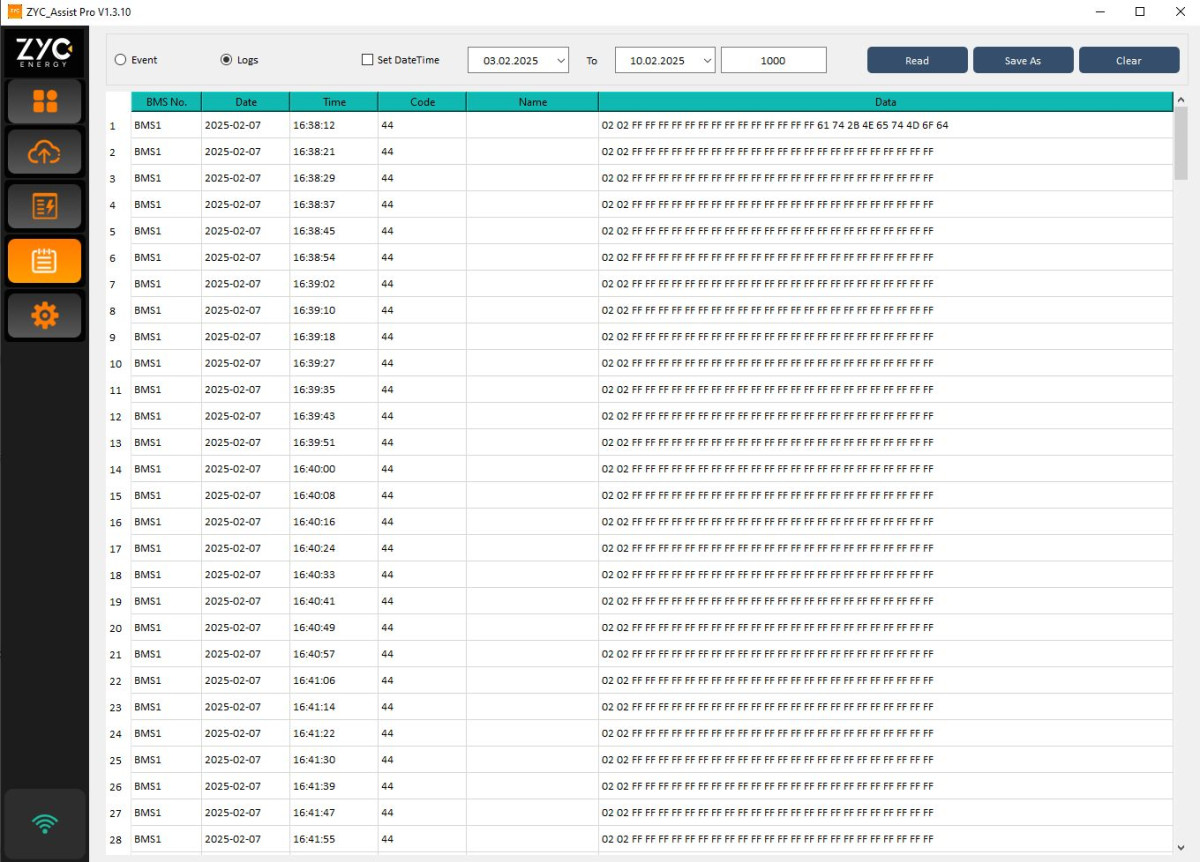1200x862 pixels.
Task: Click the Time column header
Action: click(334, 102)
